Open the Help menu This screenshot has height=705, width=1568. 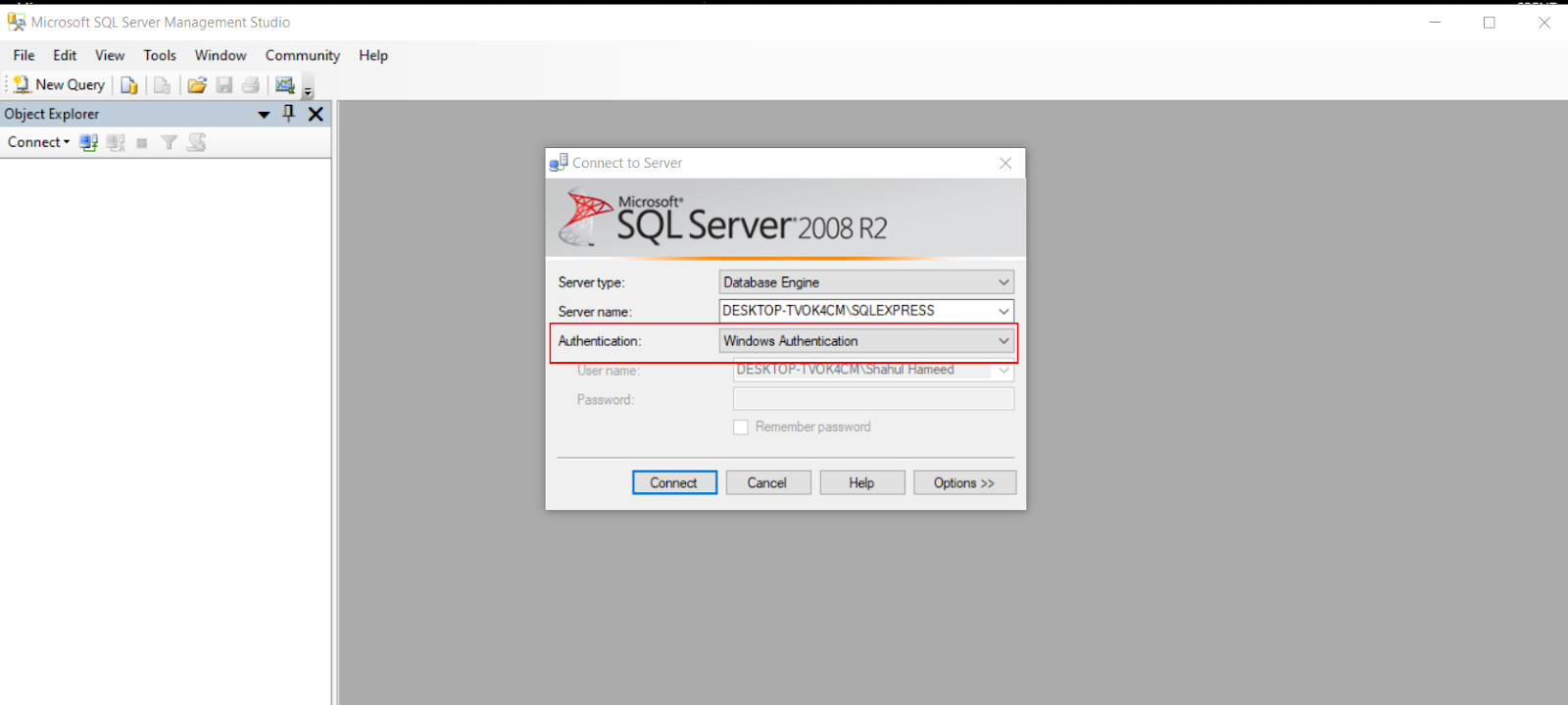tap(373, 55)
